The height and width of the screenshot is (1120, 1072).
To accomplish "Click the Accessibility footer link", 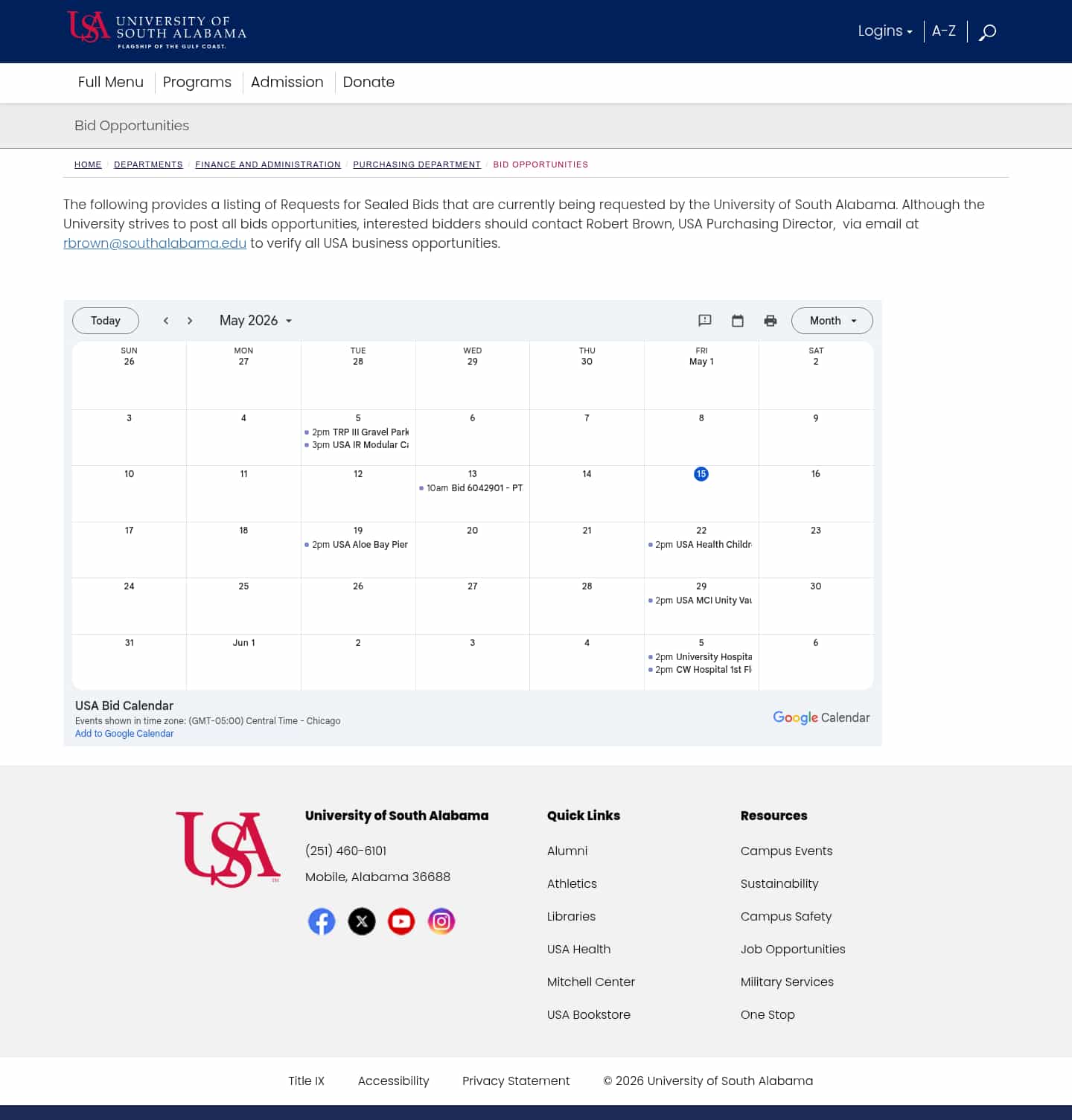I will [393, 1081].
